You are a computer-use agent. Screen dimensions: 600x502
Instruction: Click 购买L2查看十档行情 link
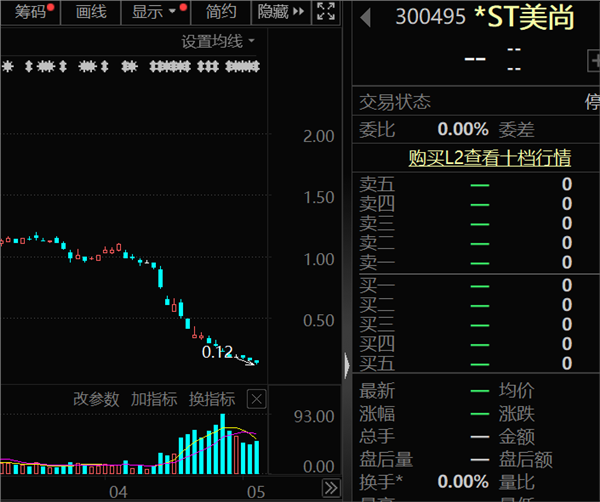point(489,158)
